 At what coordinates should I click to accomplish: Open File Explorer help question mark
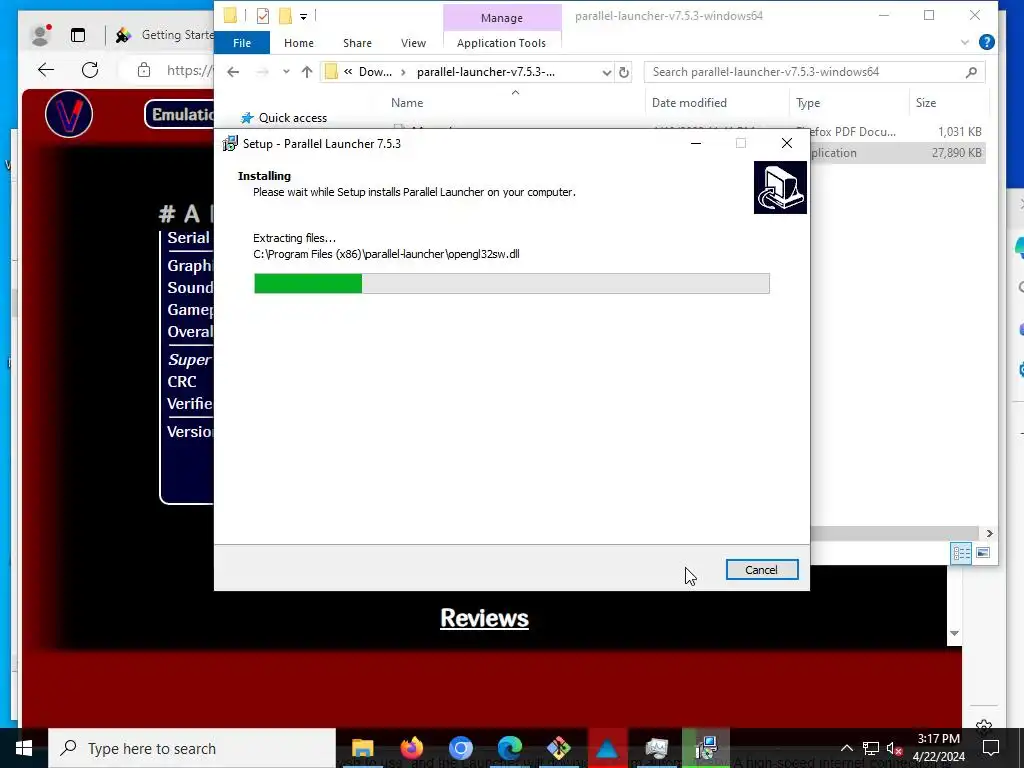pos(987,42)
